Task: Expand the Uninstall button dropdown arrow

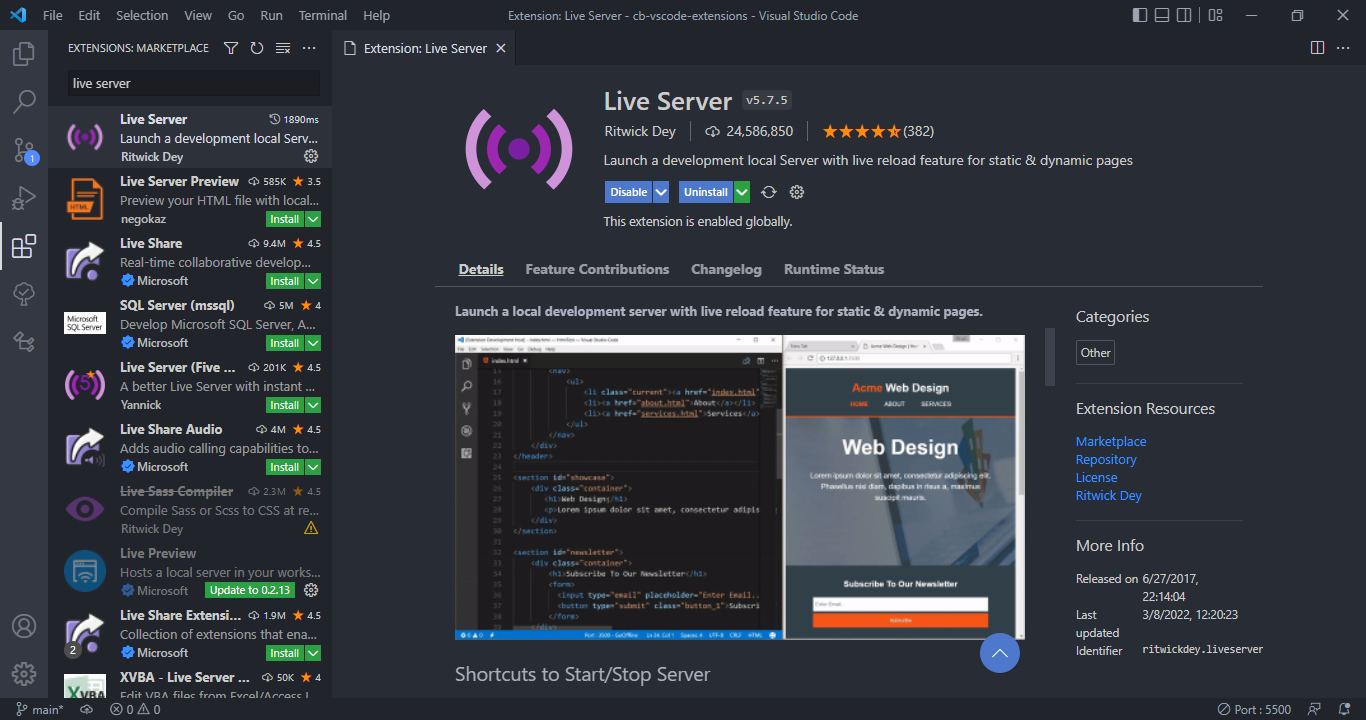Action: pos(741,192)
